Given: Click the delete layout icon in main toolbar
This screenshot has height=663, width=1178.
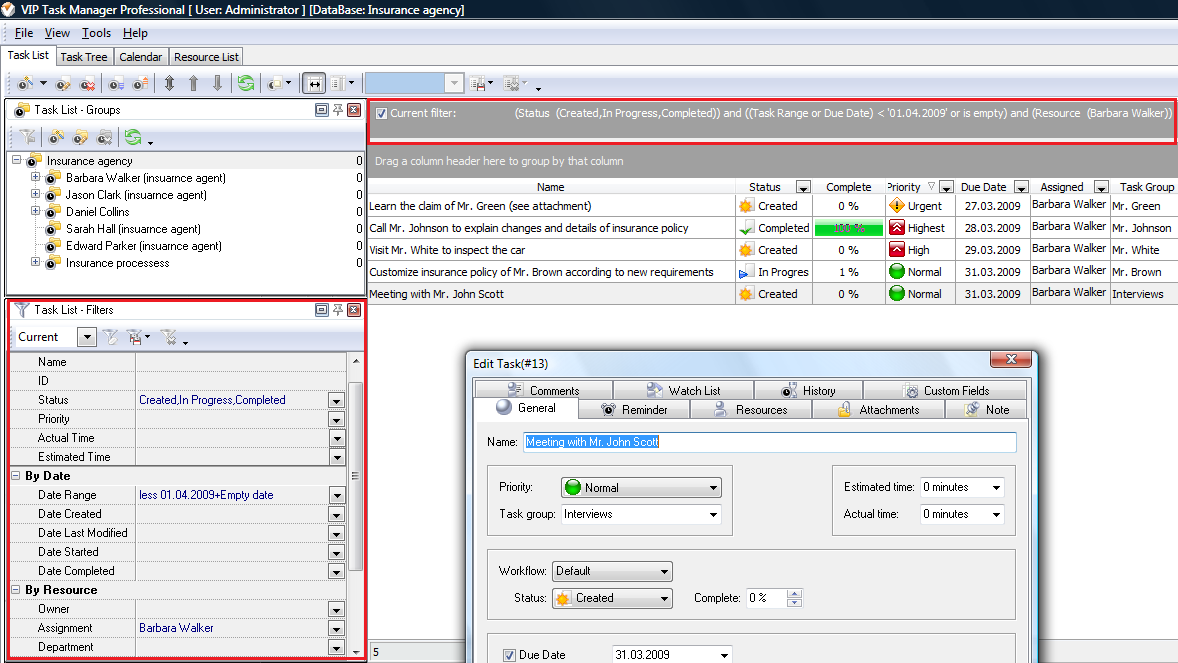Looking at the screenshot, I should click(512, 83).
